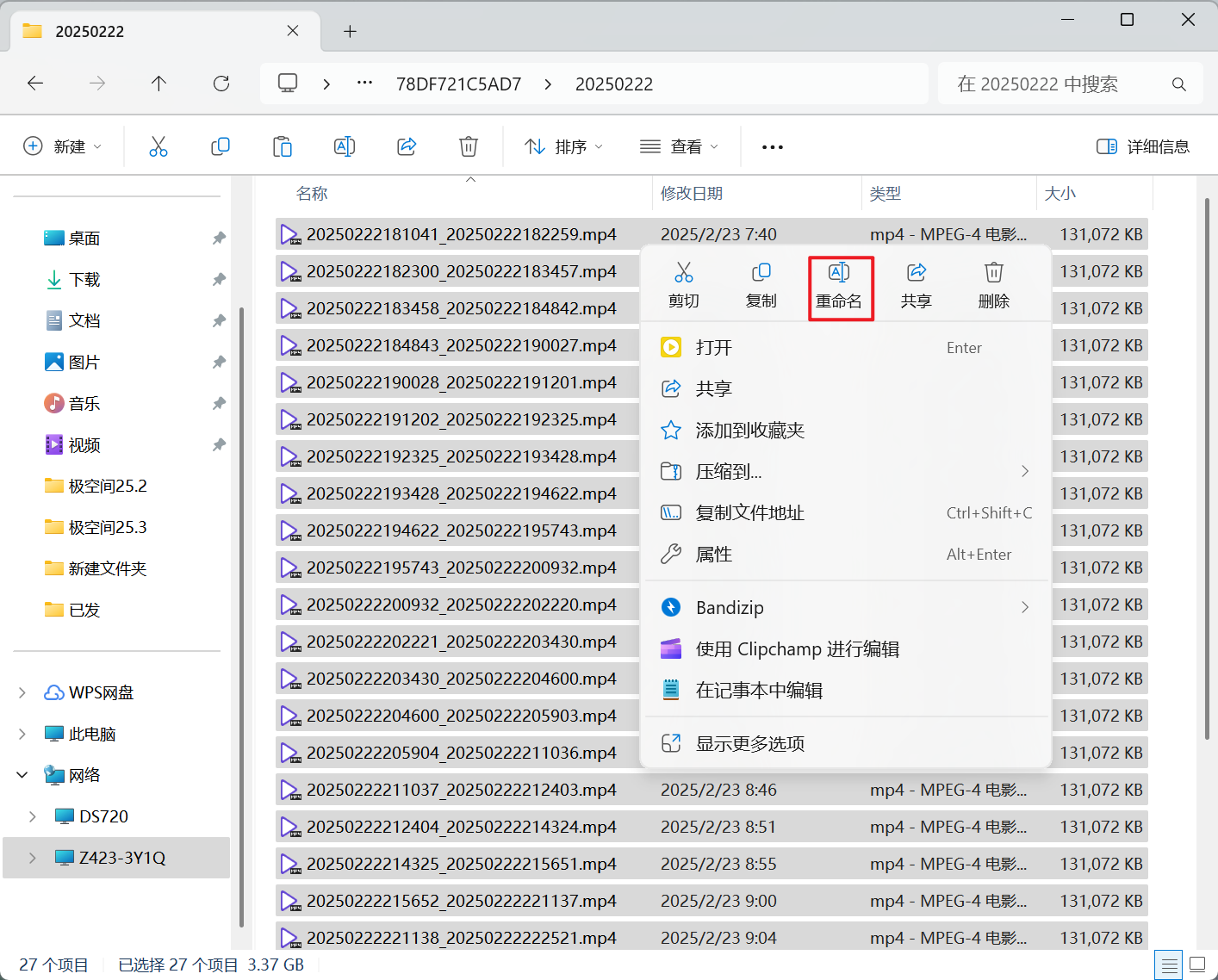This screenshot has height=980, width=1218.
Task: Click the Share icon in the toolbar
Action: (x=407, y=146)
